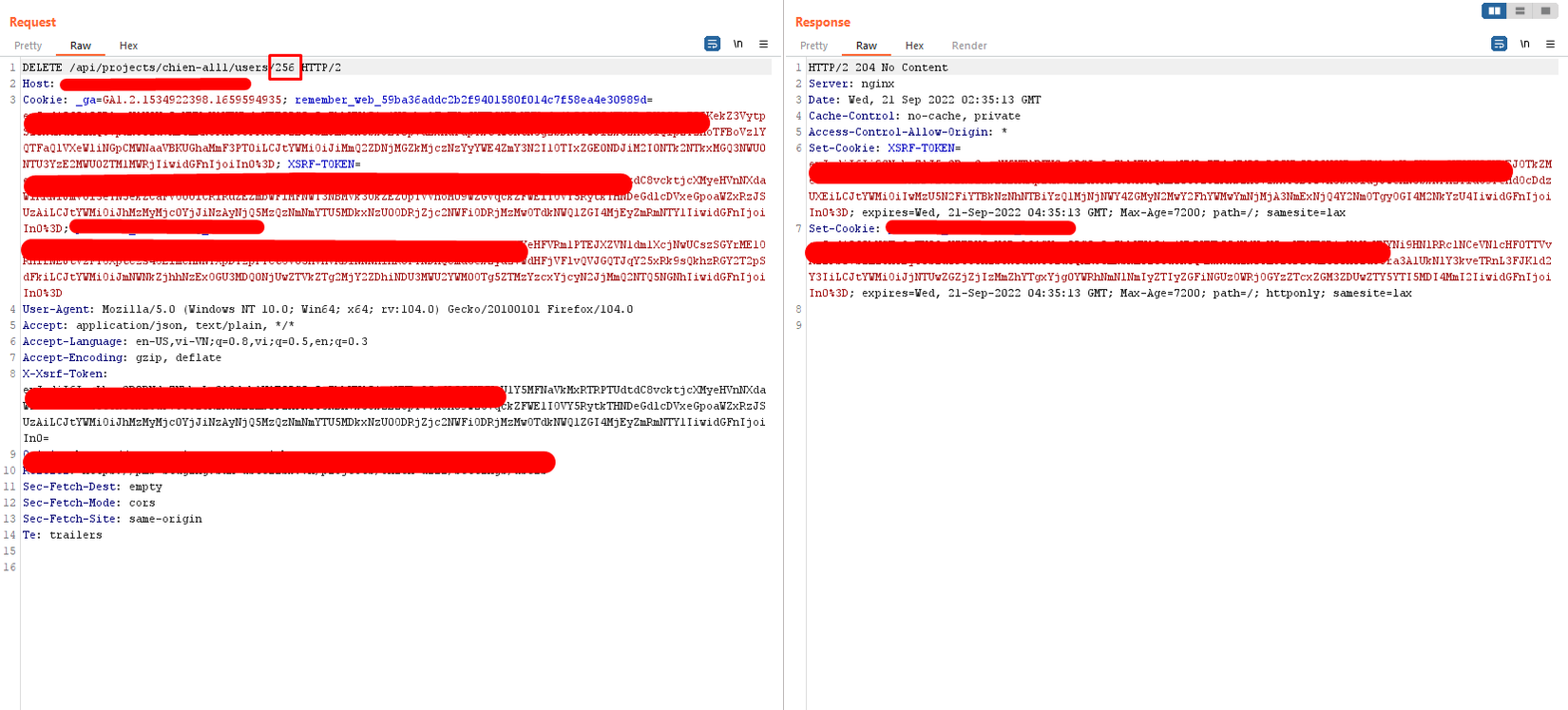This screenshot has height=710, width=1568.
Task: Click the Server: nginx response header
Action: [851, 84]
